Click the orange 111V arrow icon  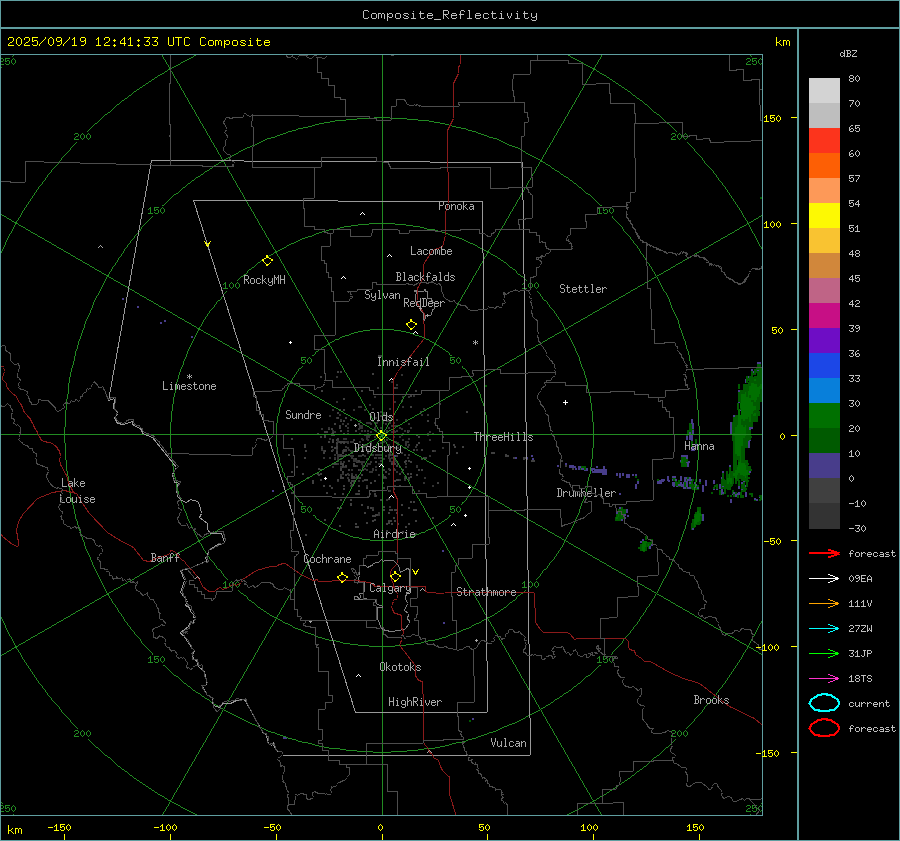824,603
